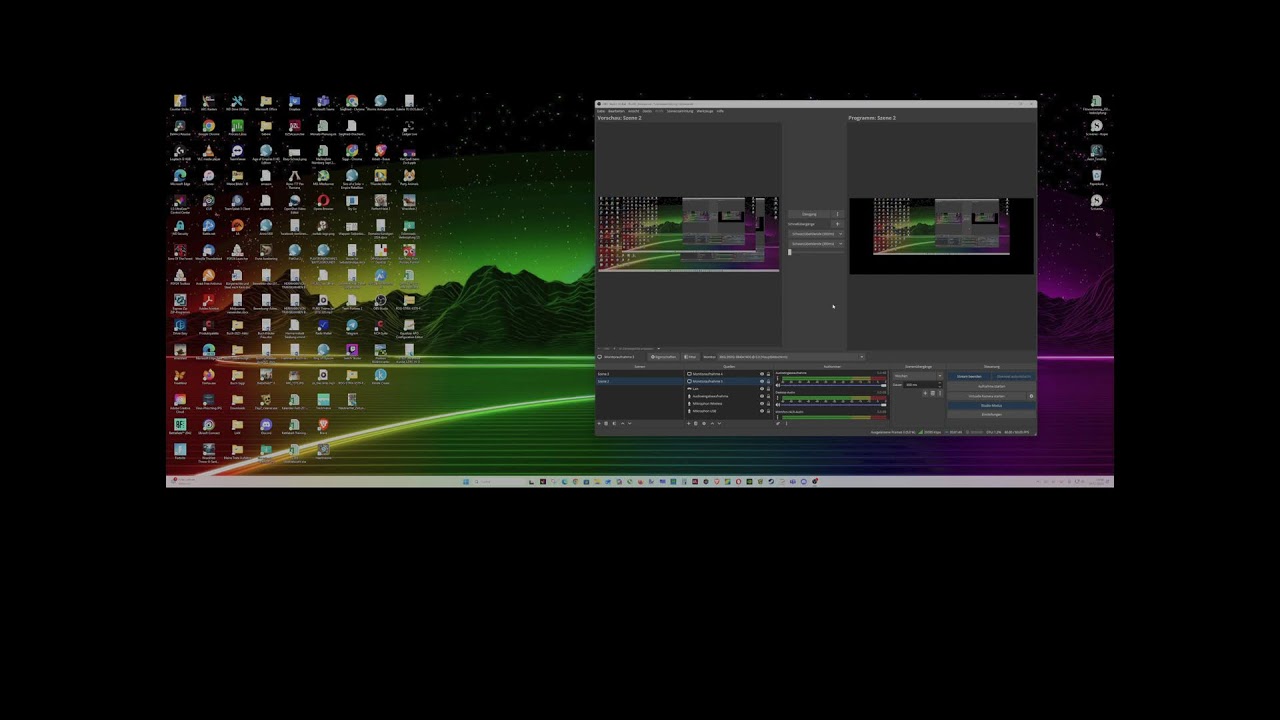Remove scene transition with trash icon
Image resolution: width=1280 pixels, height=720 pixels.
click(x=932, y=393)
